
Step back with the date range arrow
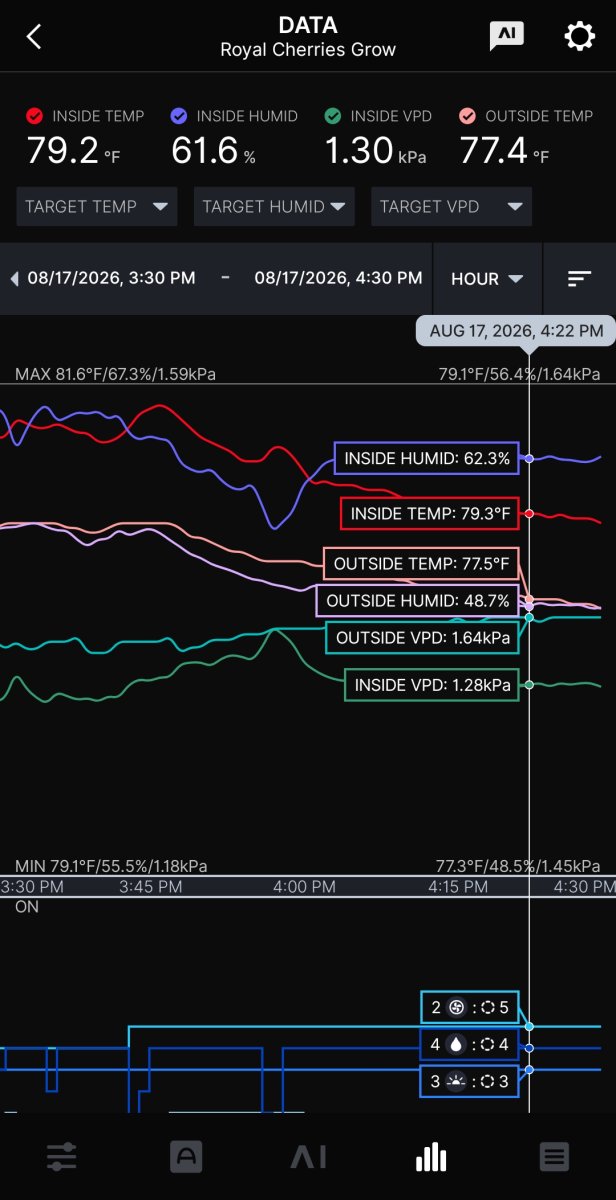14,279
